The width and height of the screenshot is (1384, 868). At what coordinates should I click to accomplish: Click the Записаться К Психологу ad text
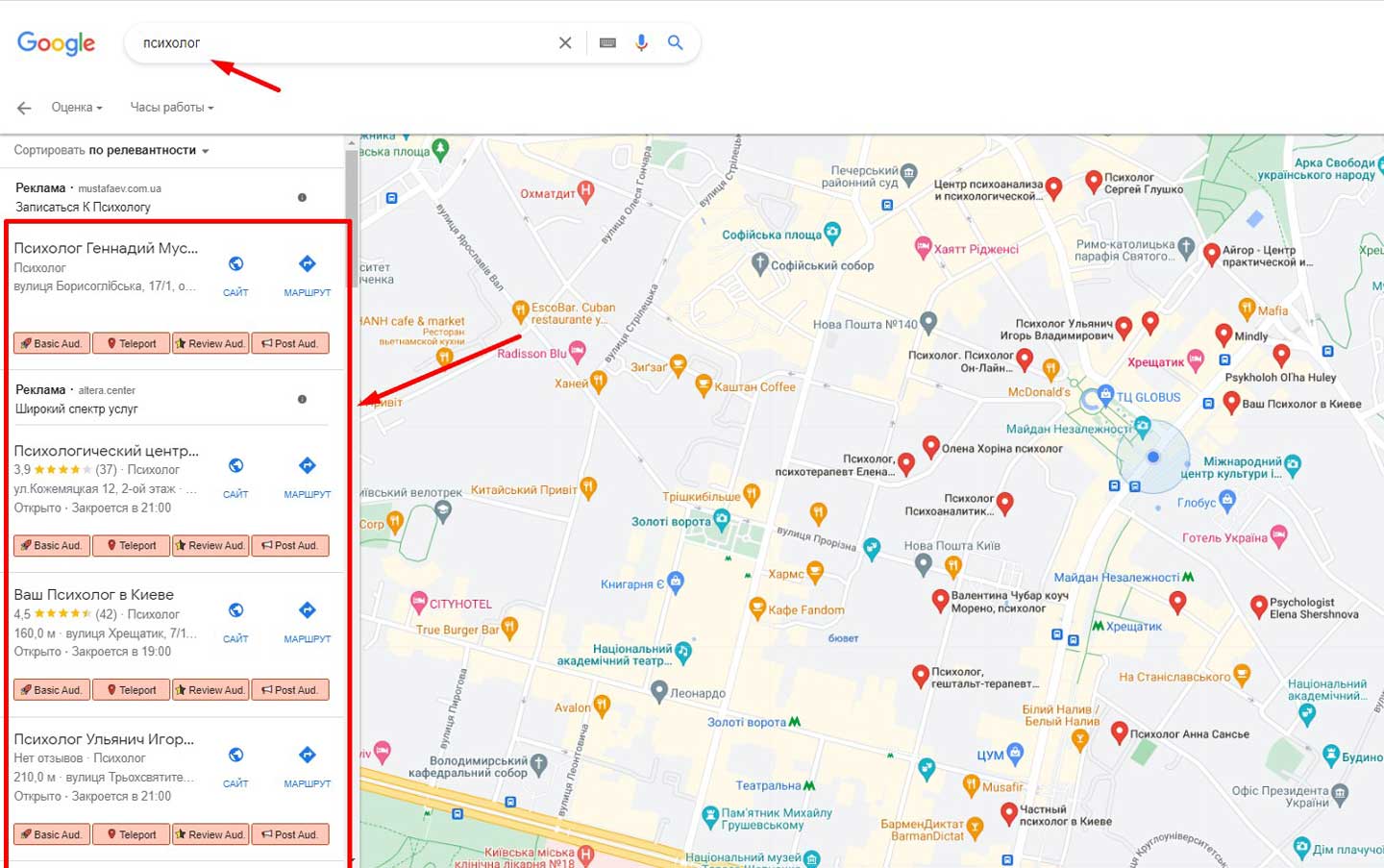click(x=83, y=207)
